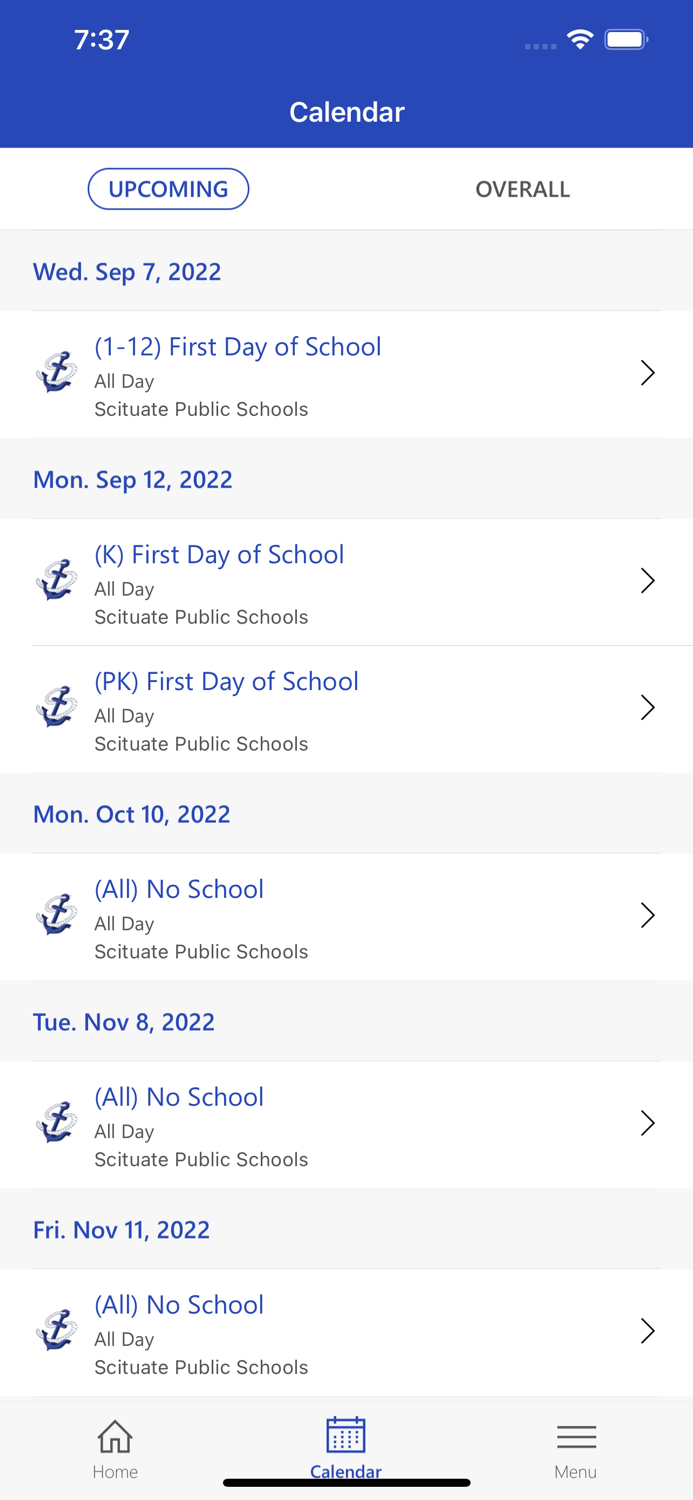Image resolution: width=693 pixels, height=1500 pixels.
Task: Tap the anchor logo on (K) First Day of School
Action: (x=56, y=578)
